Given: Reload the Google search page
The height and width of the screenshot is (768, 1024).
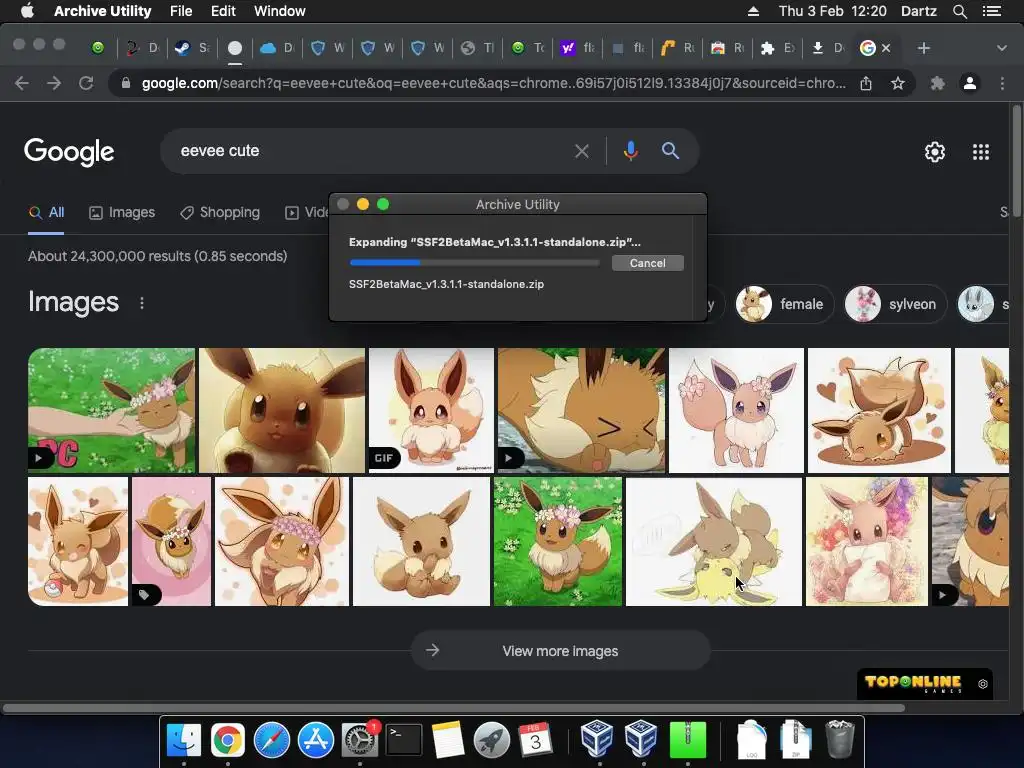Looking at the screenshot, I should 86,83.
